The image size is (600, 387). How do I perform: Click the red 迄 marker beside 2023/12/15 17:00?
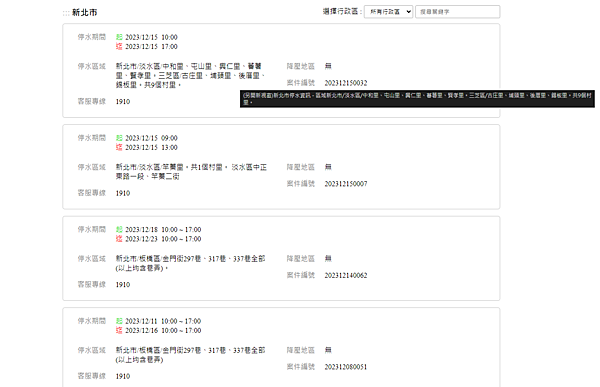119,47
